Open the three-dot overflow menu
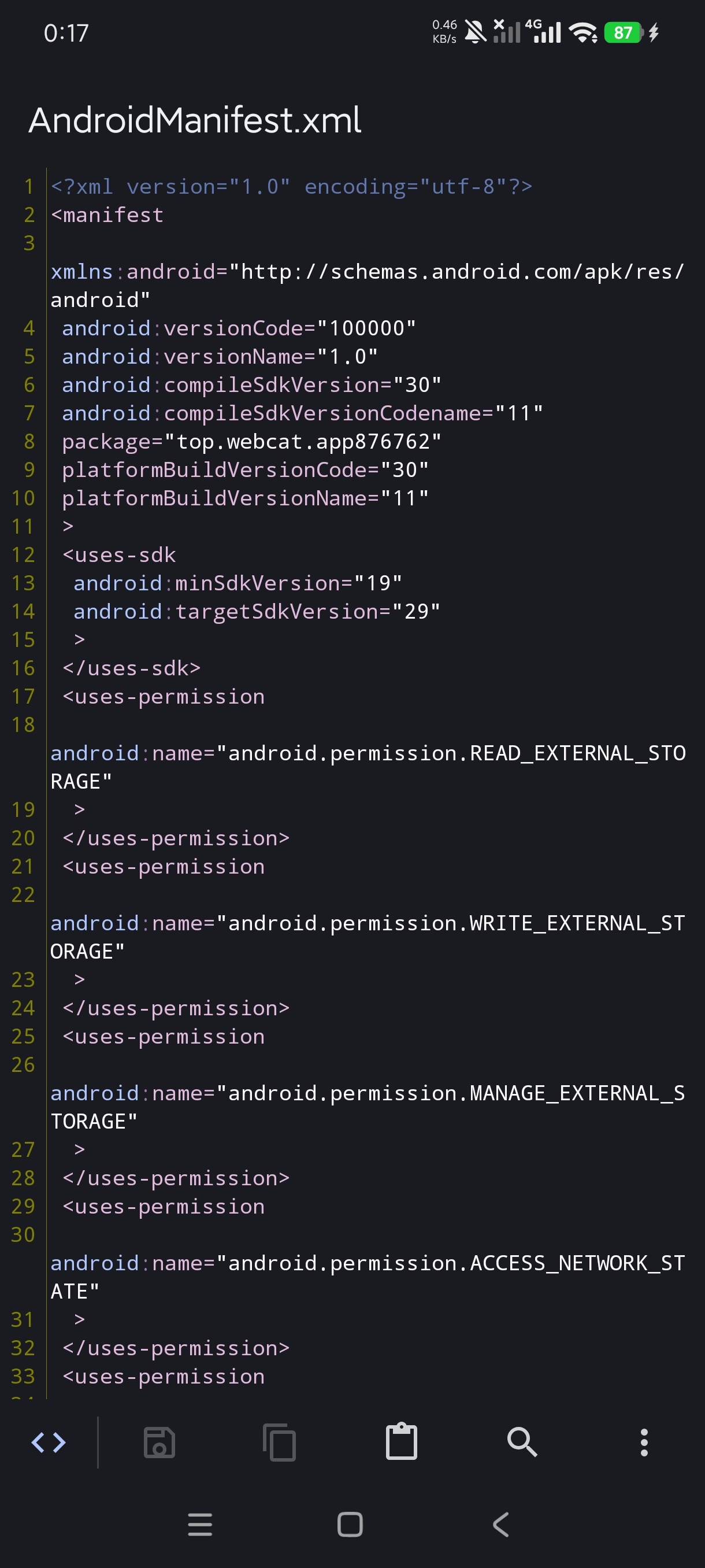 point(644,1442)
